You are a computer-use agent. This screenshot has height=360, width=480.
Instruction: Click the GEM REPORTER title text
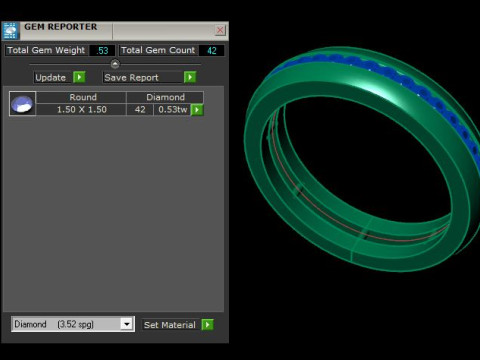pos(61,27)
